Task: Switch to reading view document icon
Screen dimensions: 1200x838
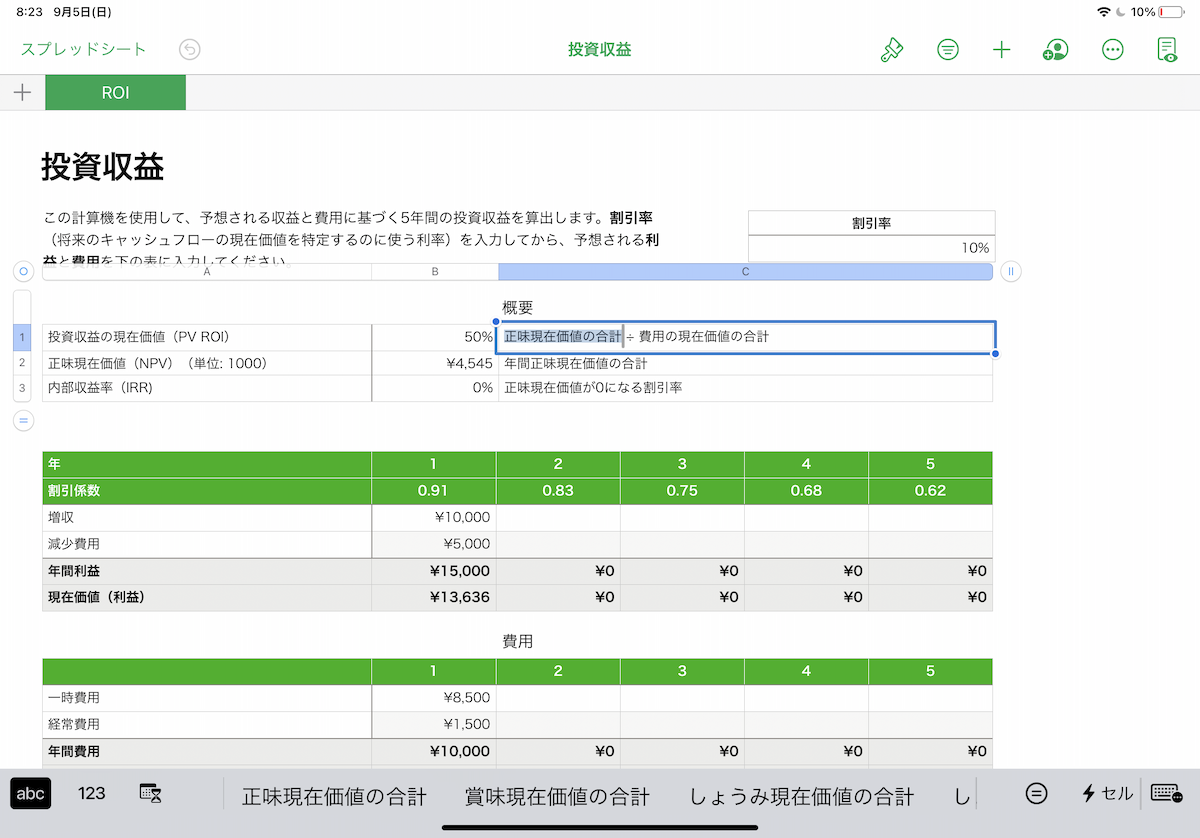Action: pyautogui.click(x=1167, y=50)
